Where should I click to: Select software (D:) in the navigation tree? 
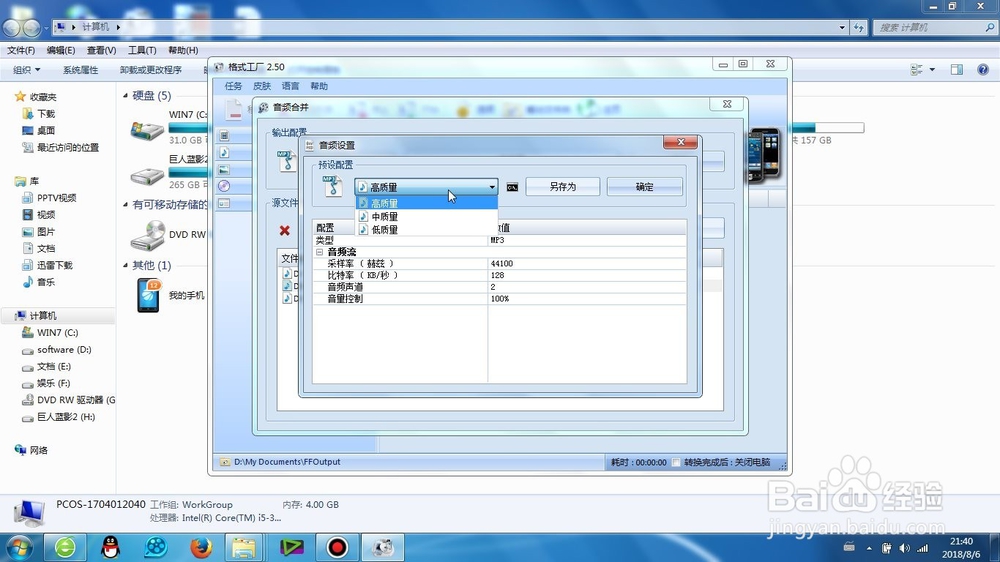(x=64, y=350)
